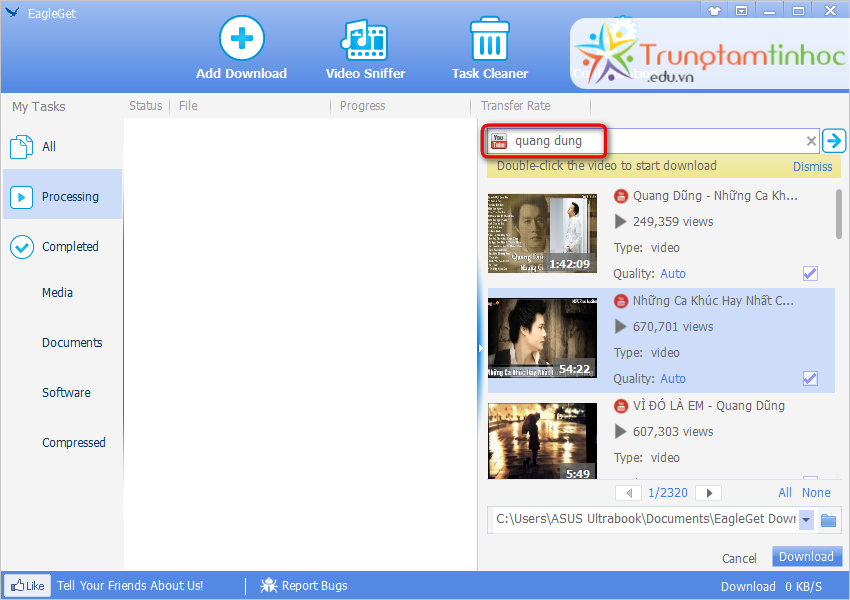Change Quality Auto for 249,359 views video
This screenshot has height=600, width=850.
pyautogui.click(x=673, y=274)
